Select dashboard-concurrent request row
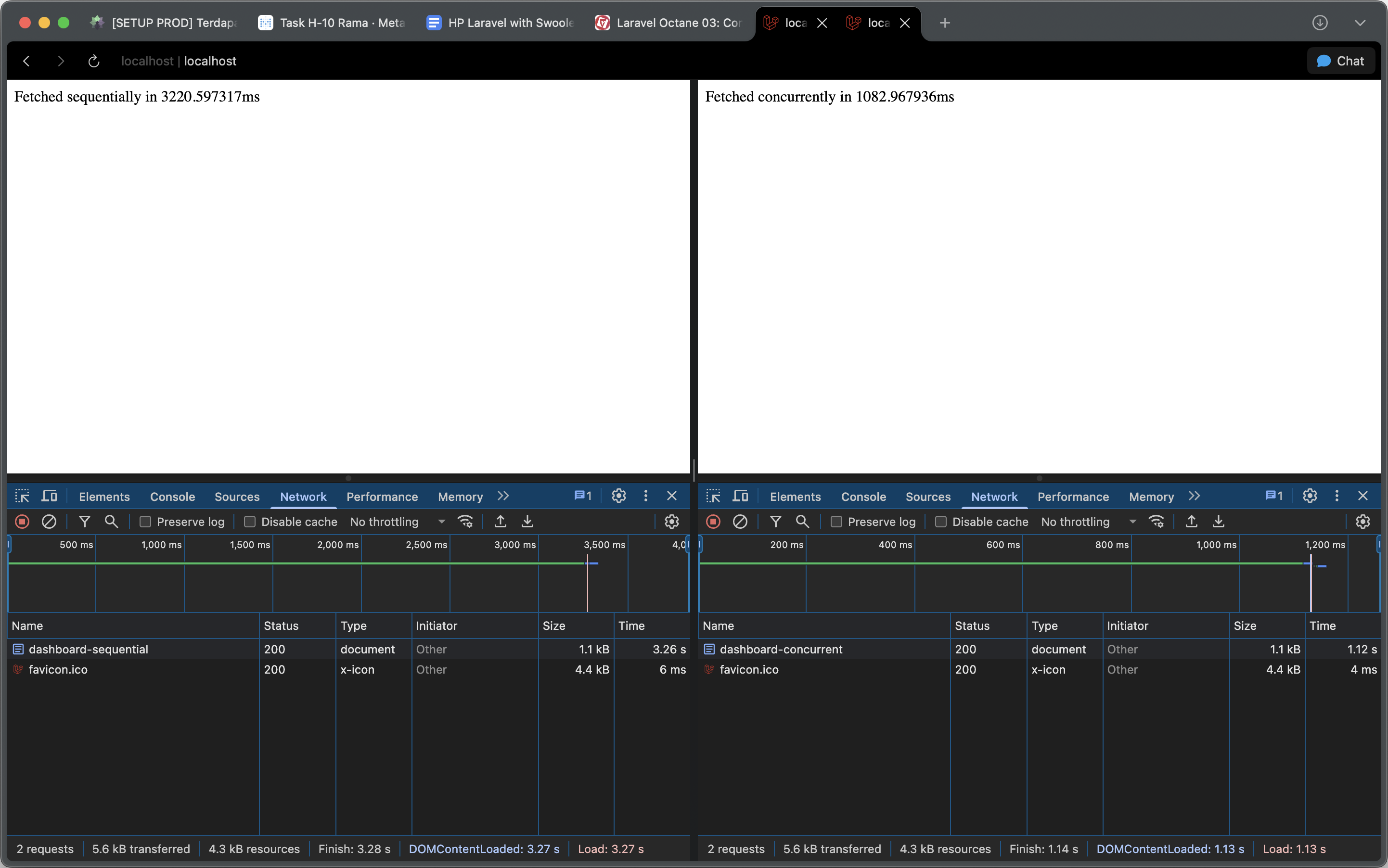Screen dimensions: 1388x868 1039,649
